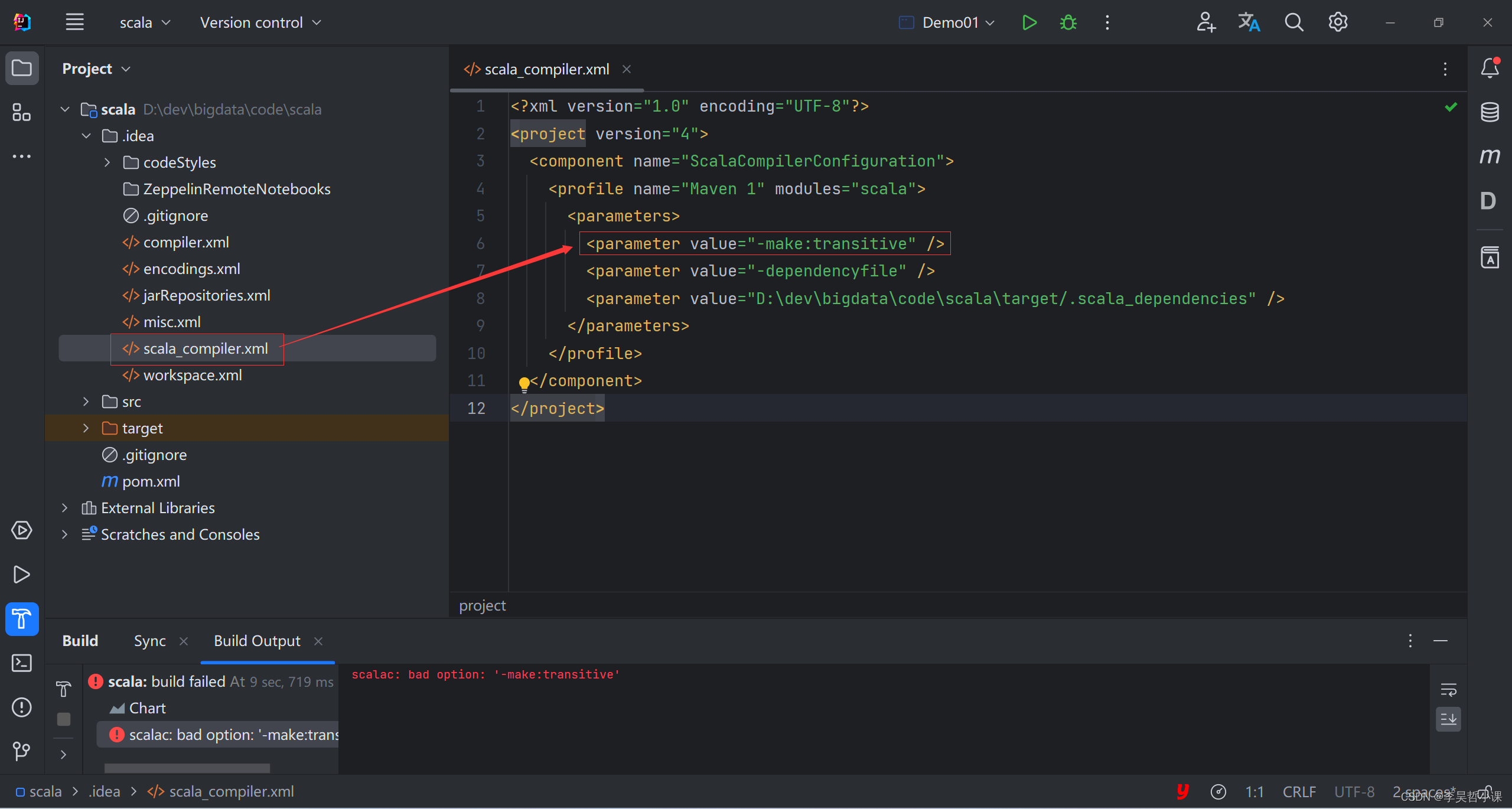Click .idea breadcrumb in status bar
Image resolution: width=1512 pixels, height=809 pixels.
pyautogui.click(x=105, y=791)
